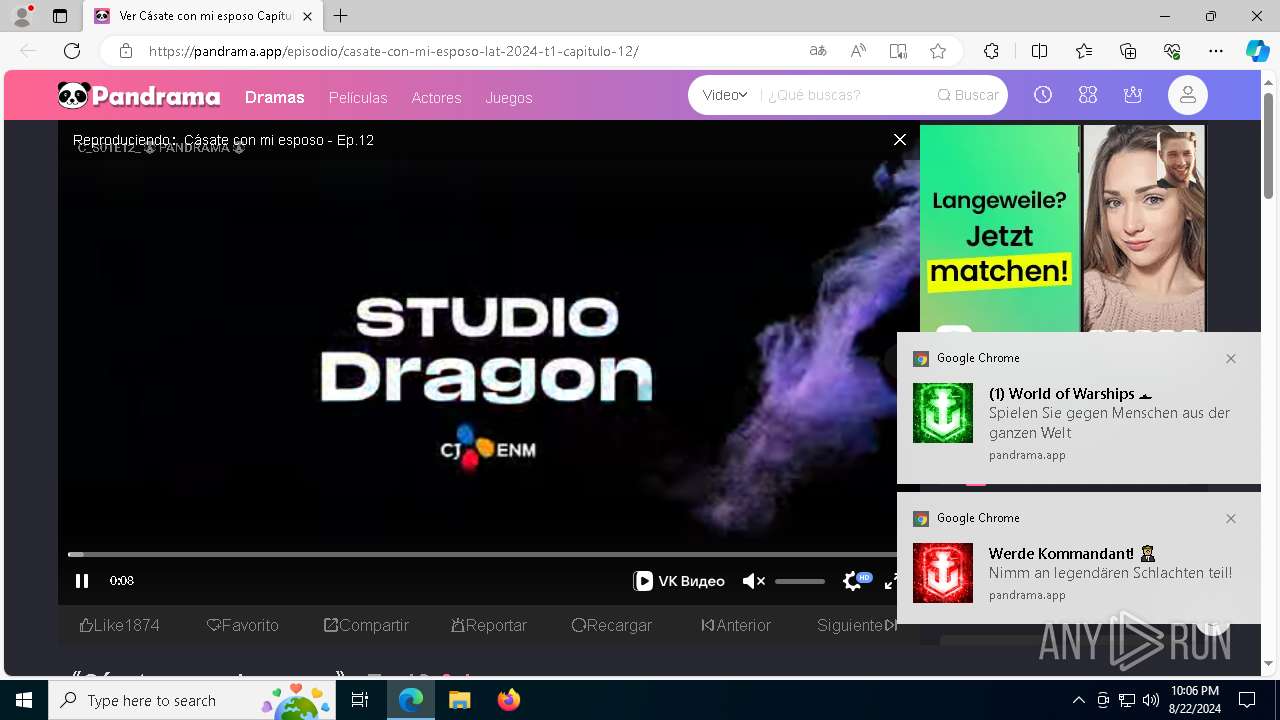Open the categories grid icon
Image resolution: width=1280 pixels, height=720 pixels.
click(1088, 95)
